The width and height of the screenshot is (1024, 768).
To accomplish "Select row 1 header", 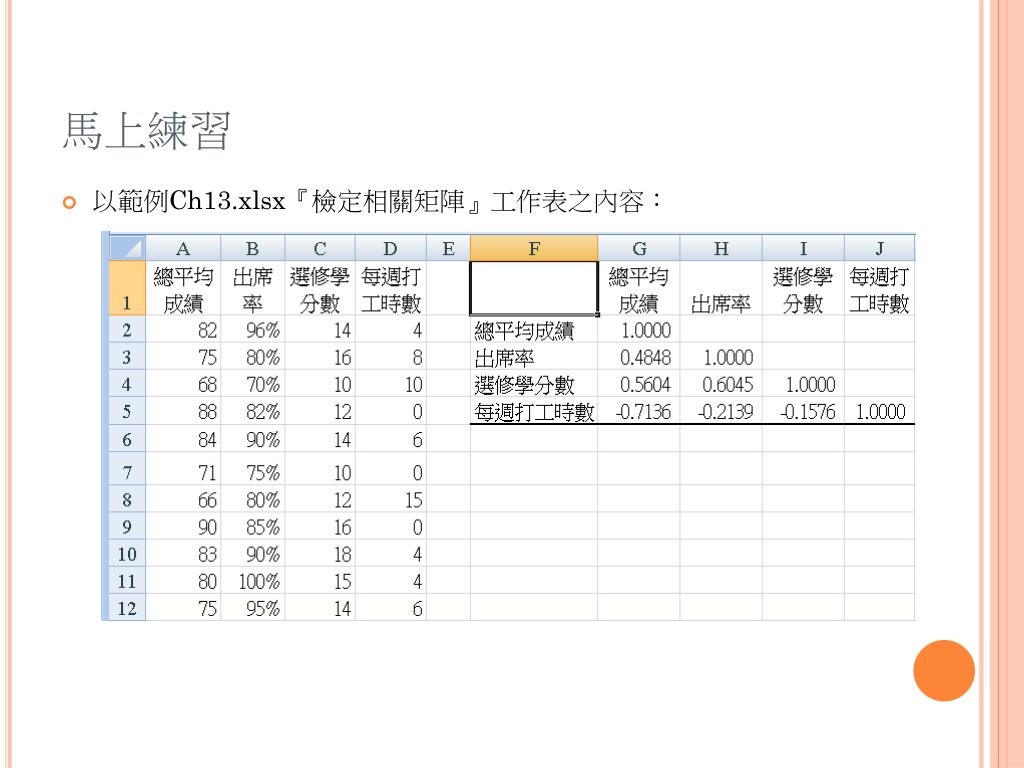I will [x=127, y=289].
